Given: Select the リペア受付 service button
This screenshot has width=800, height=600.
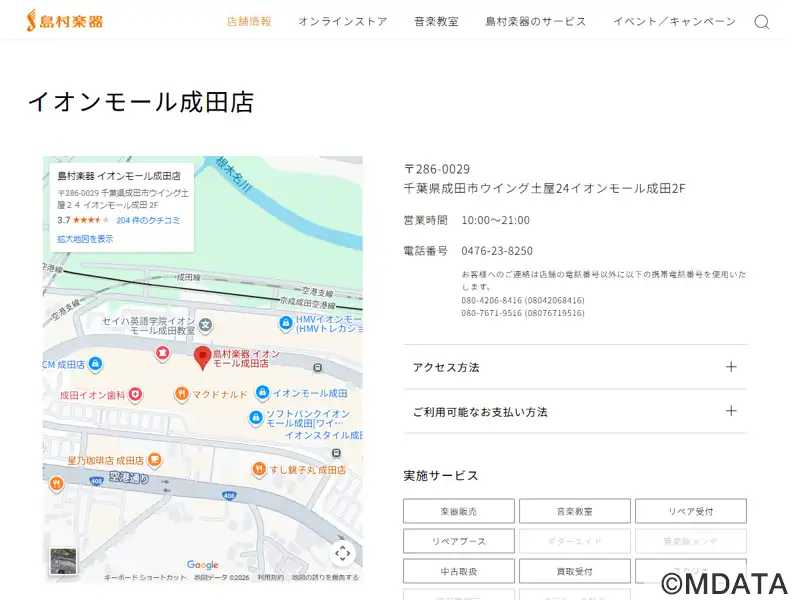Looking at the screenshot, I should point(690,511).
